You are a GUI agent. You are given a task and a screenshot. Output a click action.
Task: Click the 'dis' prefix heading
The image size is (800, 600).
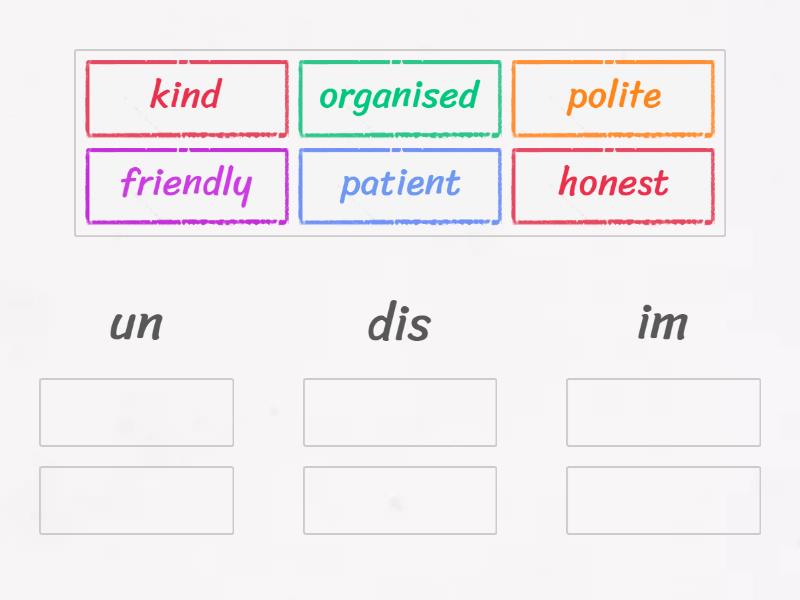tap(399, 322)
